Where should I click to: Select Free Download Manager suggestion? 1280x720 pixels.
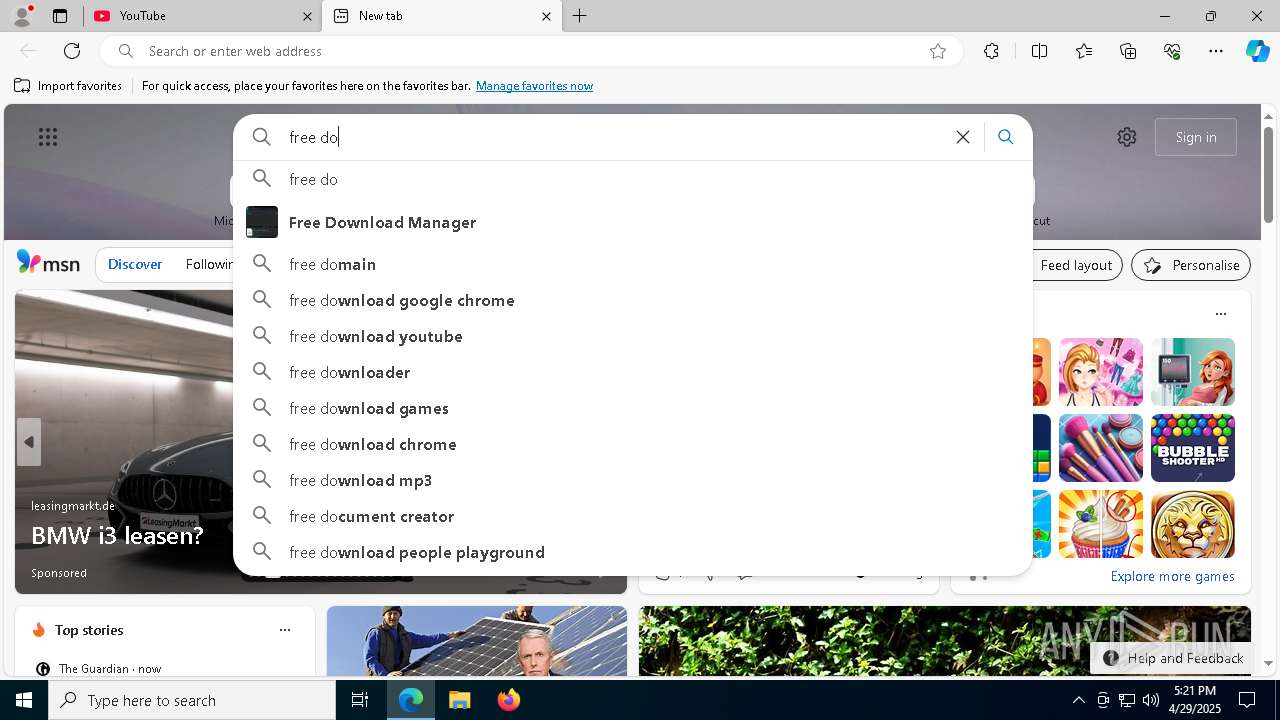632,222
